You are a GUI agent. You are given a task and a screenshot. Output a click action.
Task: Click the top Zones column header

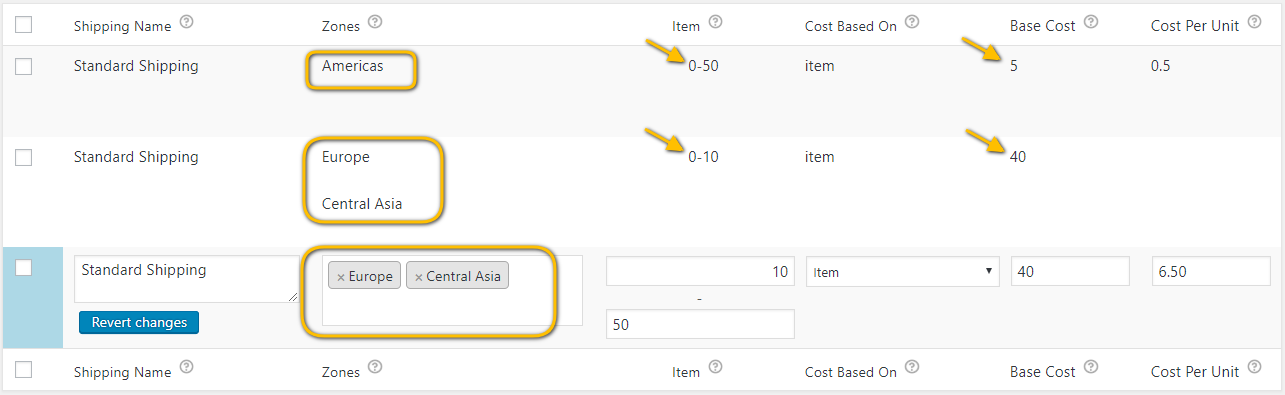(x=340, y=26)
